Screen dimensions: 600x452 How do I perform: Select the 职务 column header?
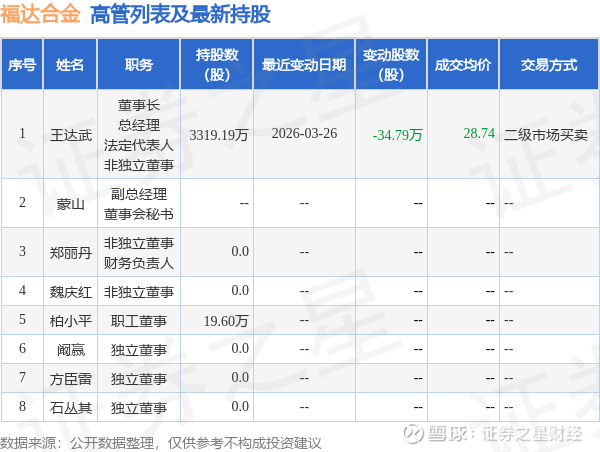coord(139,64)
